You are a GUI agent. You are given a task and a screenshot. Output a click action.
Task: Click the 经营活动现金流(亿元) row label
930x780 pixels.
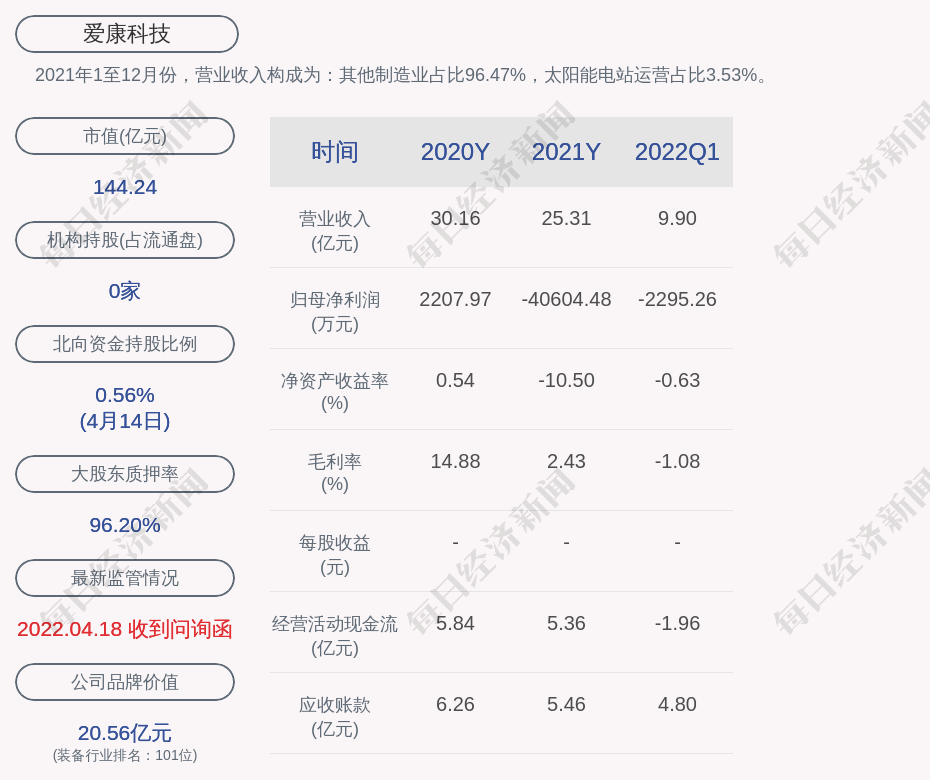335,636
